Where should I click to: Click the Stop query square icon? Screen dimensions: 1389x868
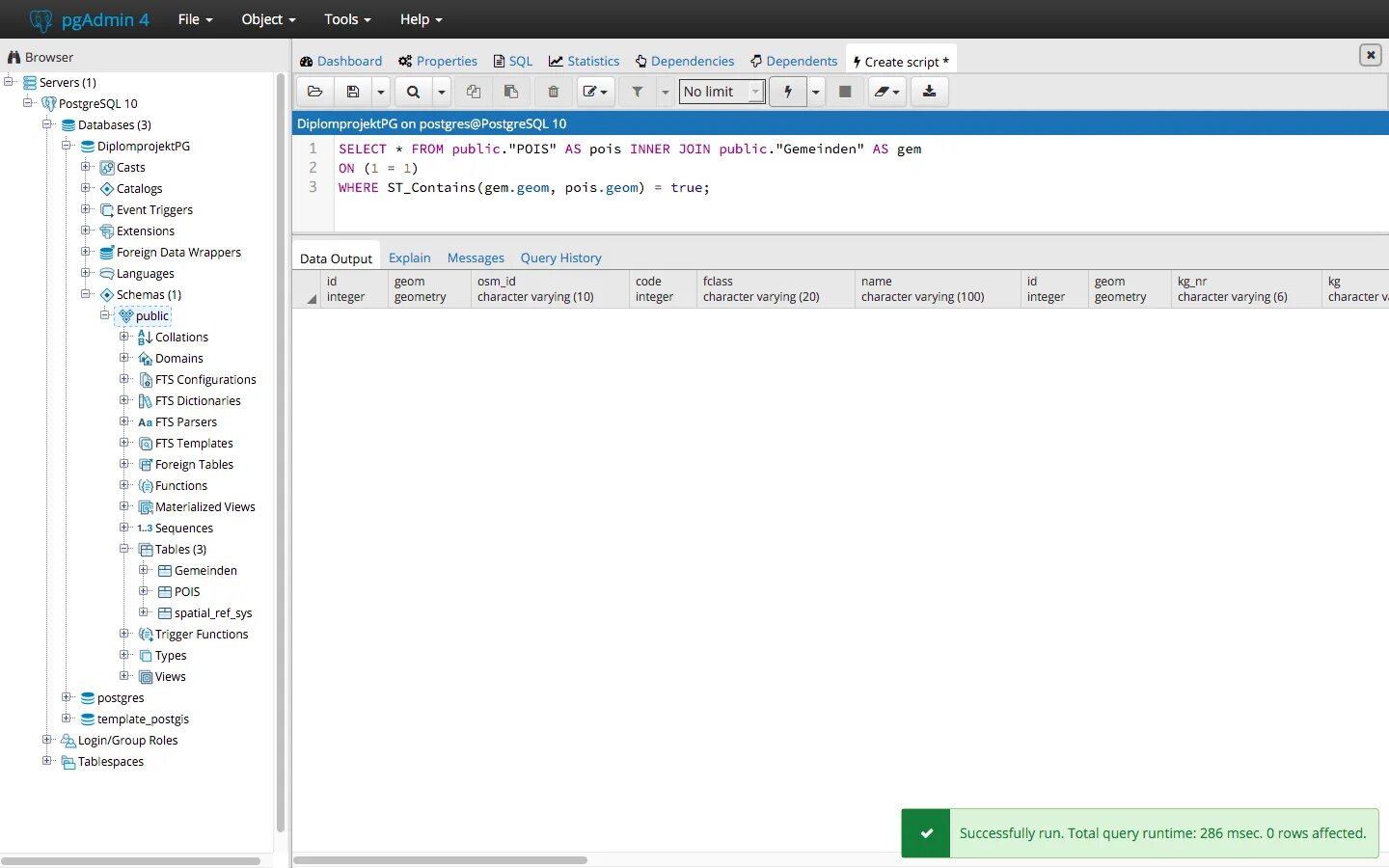[845, 92]
